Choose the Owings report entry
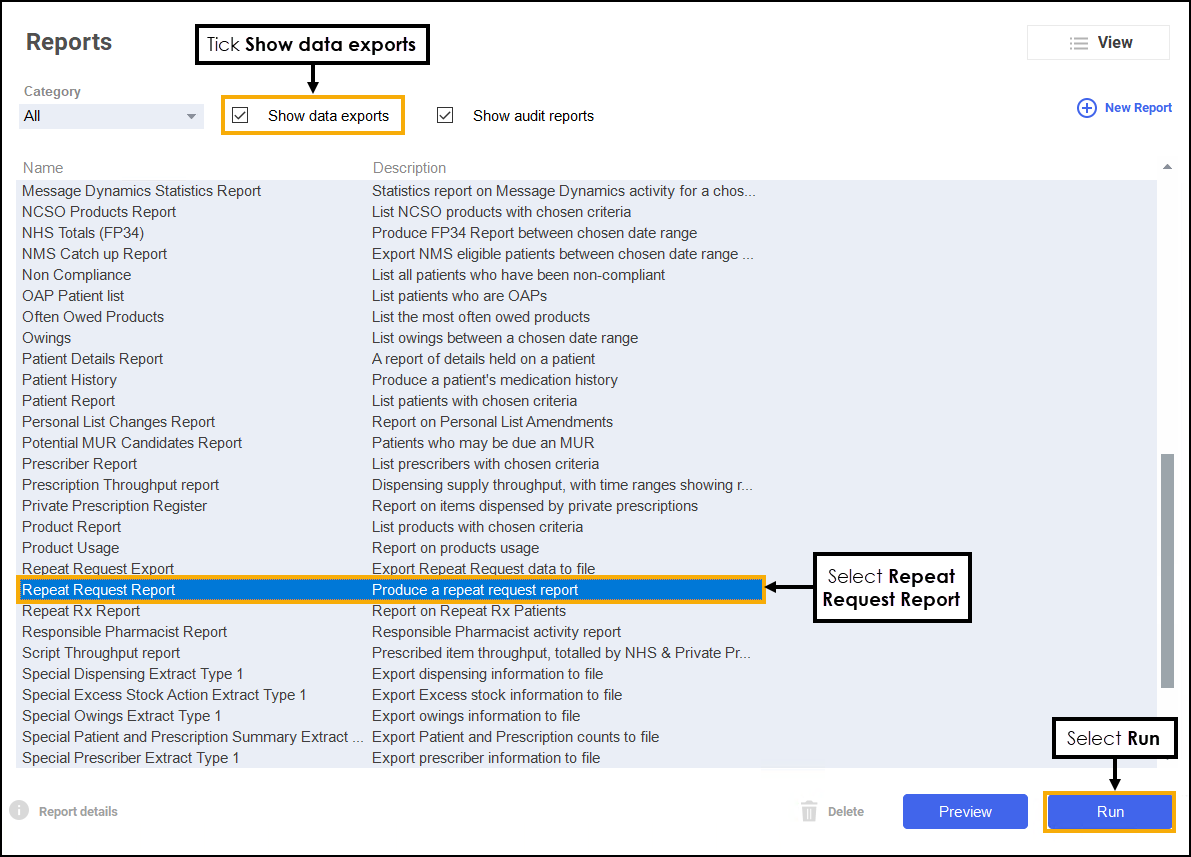 pos(47,338)
